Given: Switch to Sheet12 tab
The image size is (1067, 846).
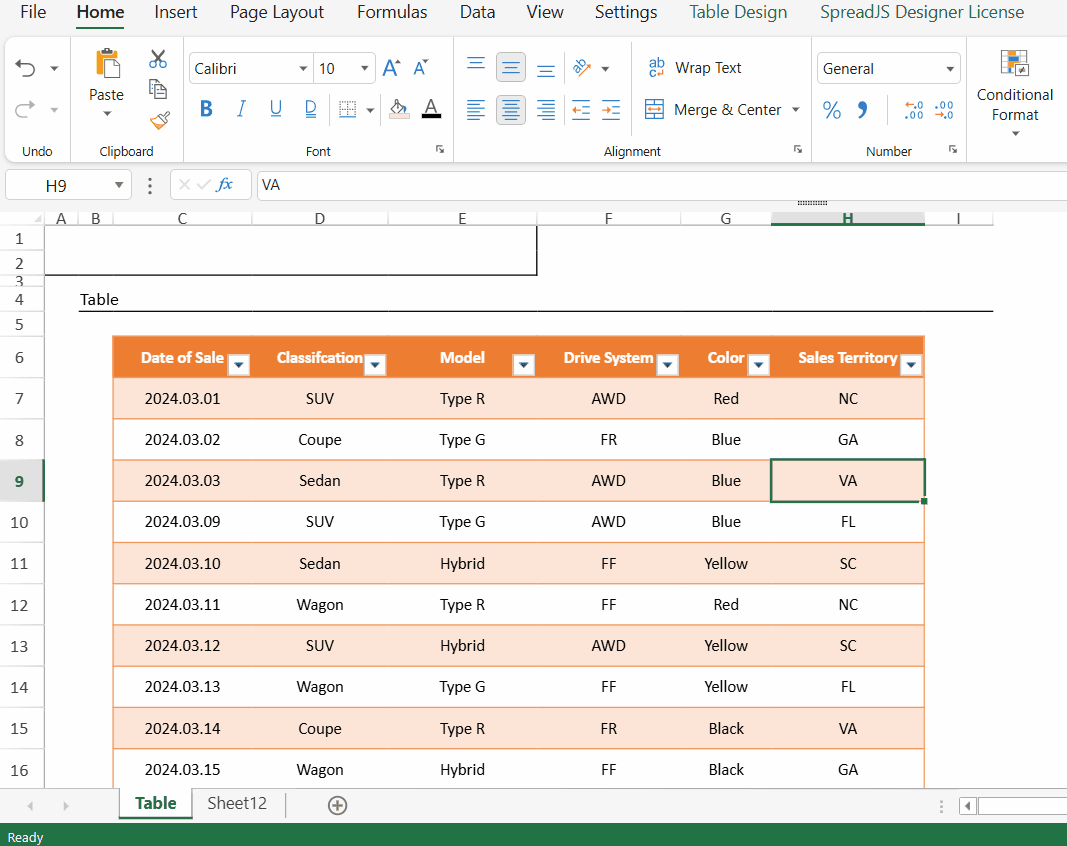Looking at the screenshot, I should 237,803.
